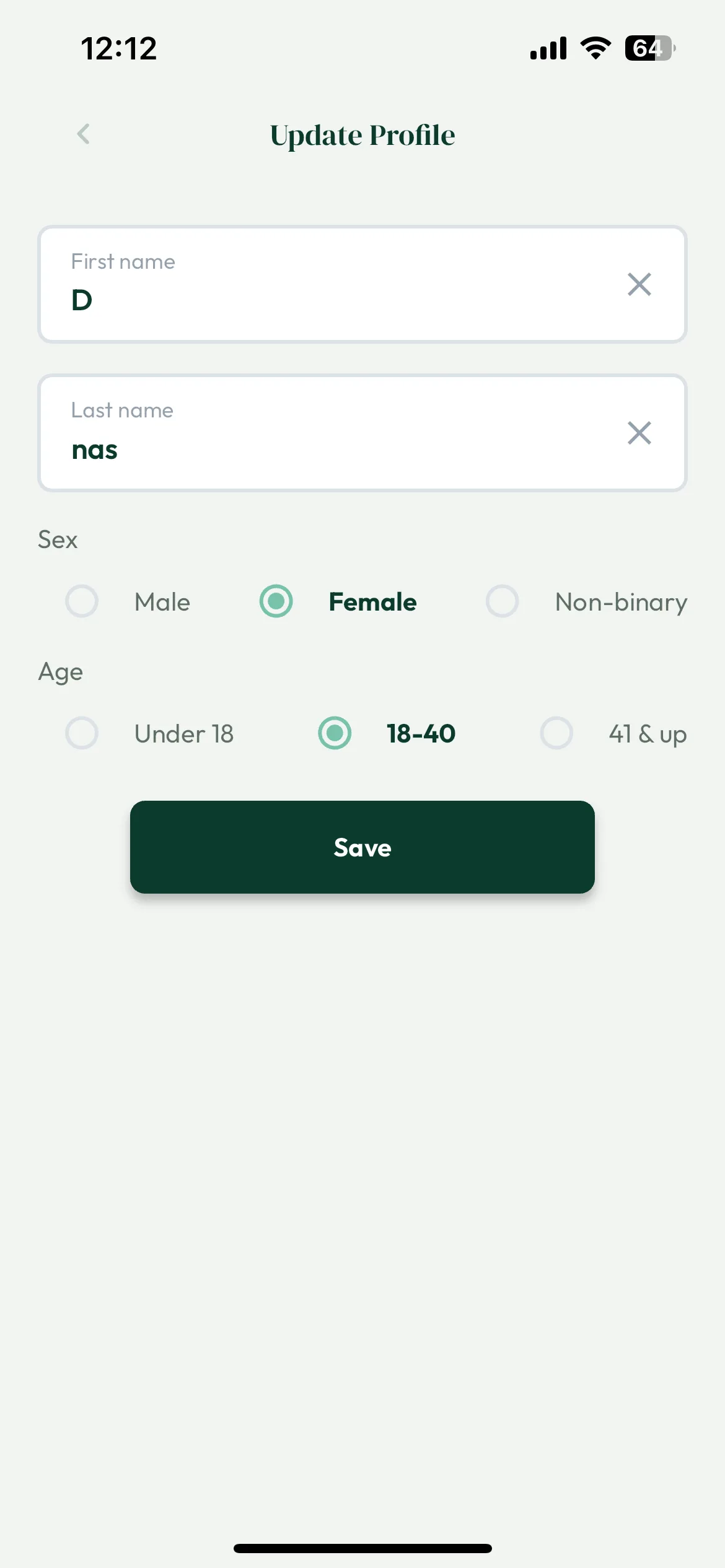This screenshot has height=1568, width=725.
Task: Choose the 41 & up age option
Action: click(x=556, y=733)
